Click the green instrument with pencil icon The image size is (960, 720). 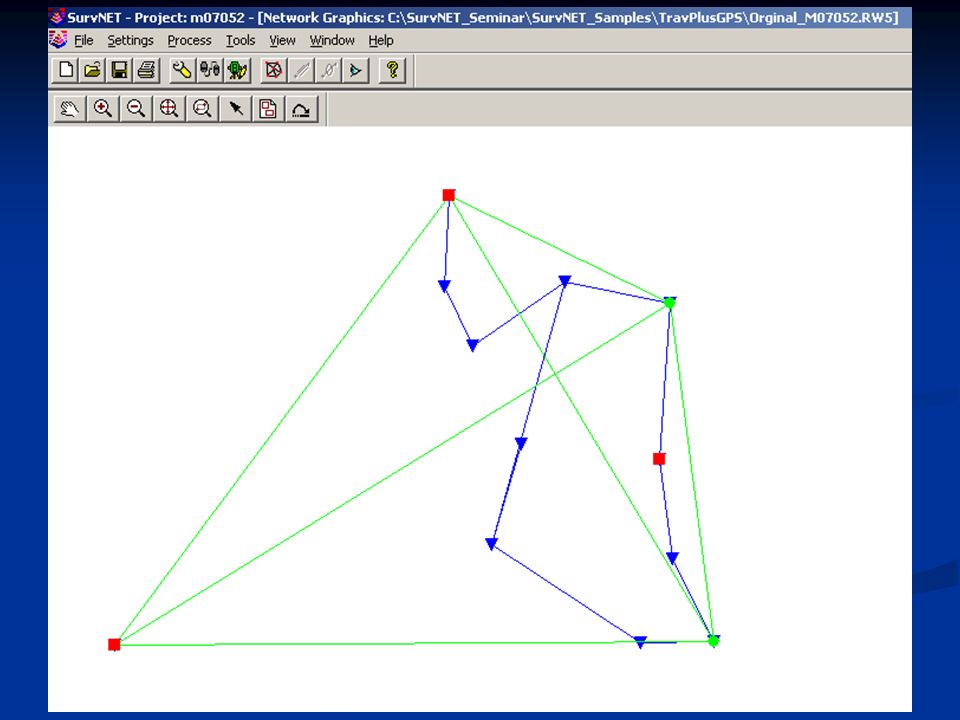coord(237,70)
